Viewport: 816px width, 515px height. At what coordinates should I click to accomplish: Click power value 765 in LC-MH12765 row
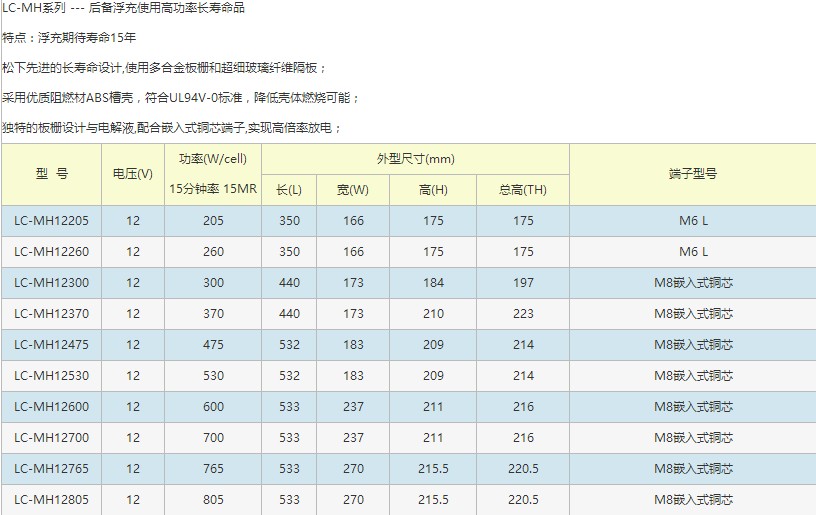pos(213,468)
